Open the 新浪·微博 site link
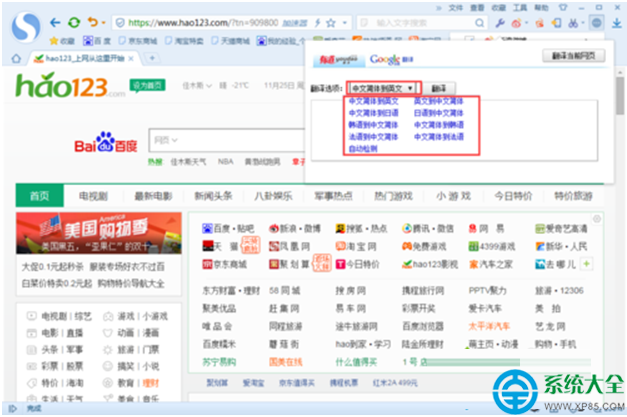This screenshot has width=627, height=417. [295, 229]
